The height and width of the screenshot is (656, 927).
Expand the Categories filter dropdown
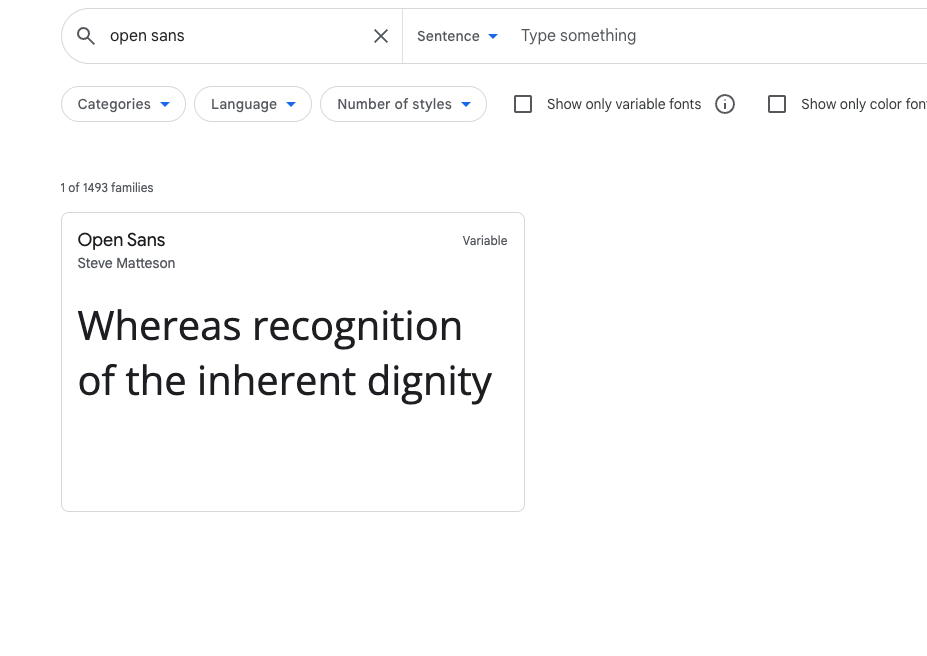[124, 105]
